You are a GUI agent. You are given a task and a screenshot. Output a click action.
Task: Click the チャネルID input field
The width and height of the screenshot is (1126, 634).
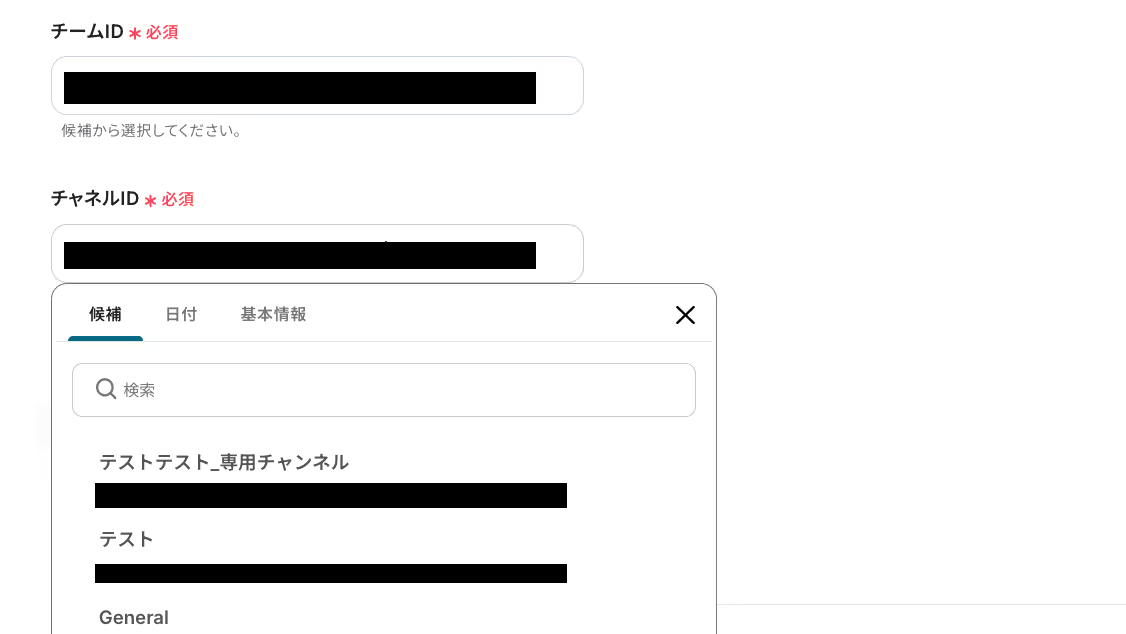point(317,253)
